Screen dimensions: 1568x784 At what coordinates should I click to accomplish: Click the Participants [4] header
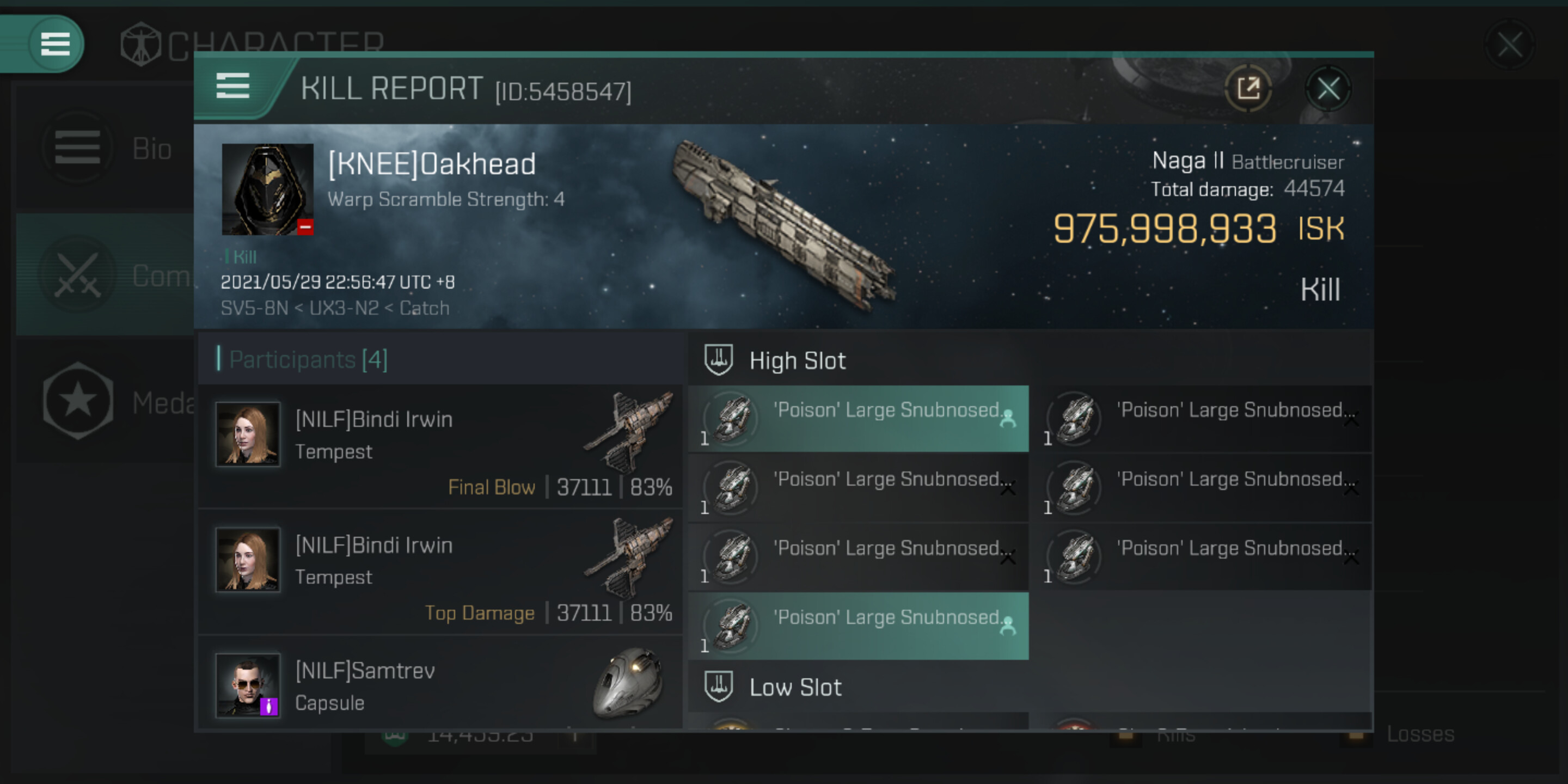click(x=308, y=359)
